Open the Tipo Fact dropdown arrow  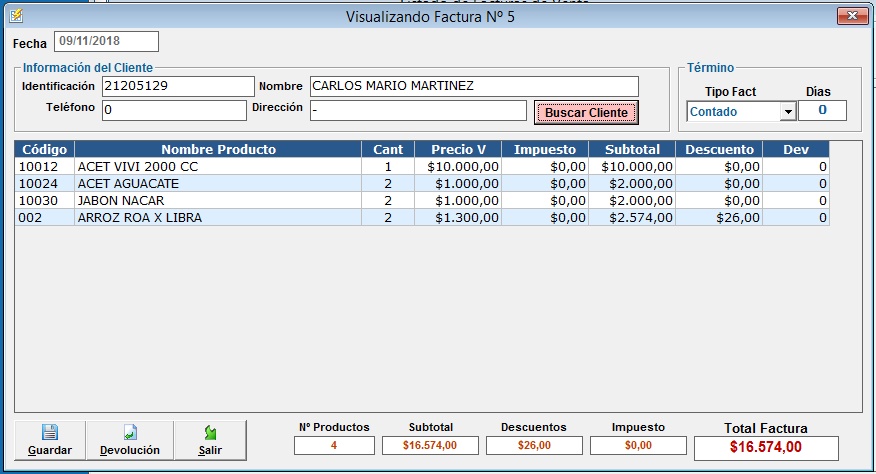coord(788,111)
